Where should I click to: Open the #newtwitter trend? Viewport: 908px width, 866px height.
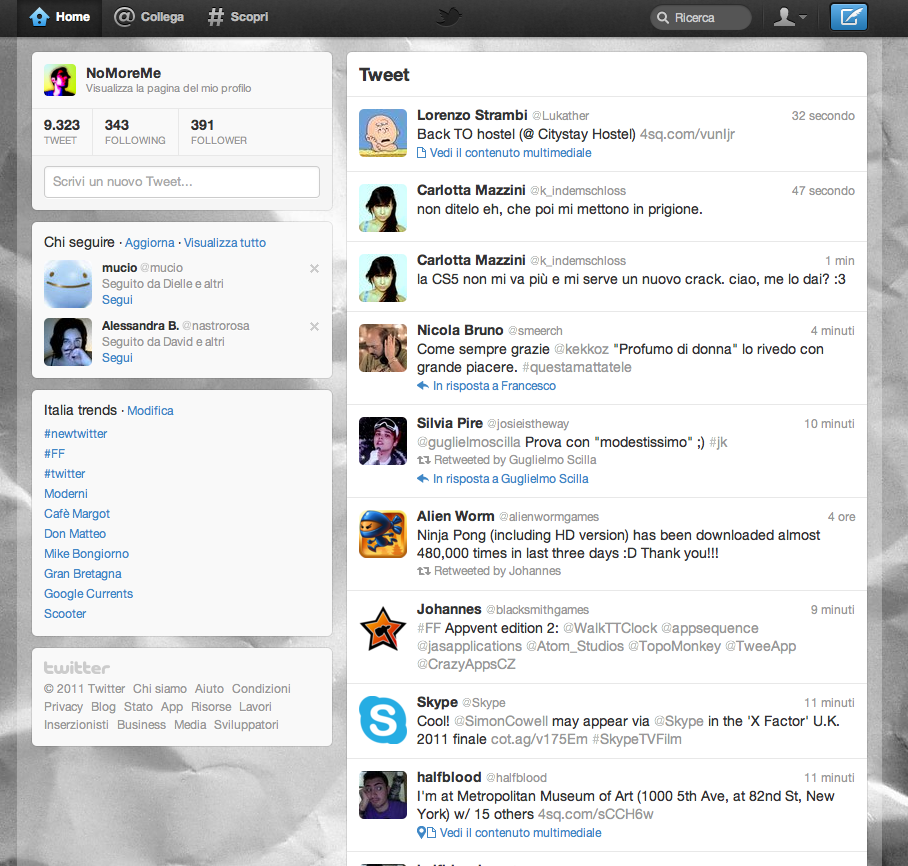[x=75, y=434]
